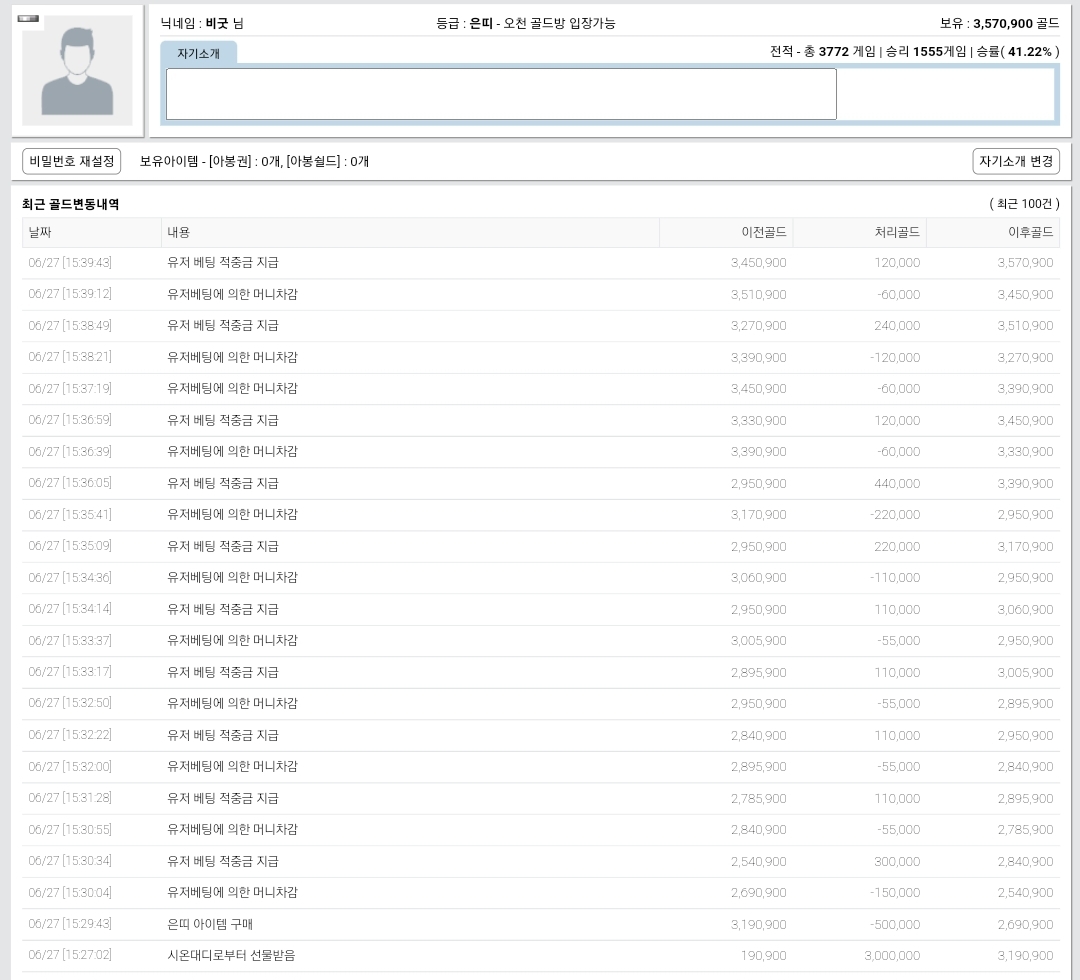This screenshot has height=980, width=1080.
Task: Click the 300,000 processed gold value
Action: tap(897, 862)
